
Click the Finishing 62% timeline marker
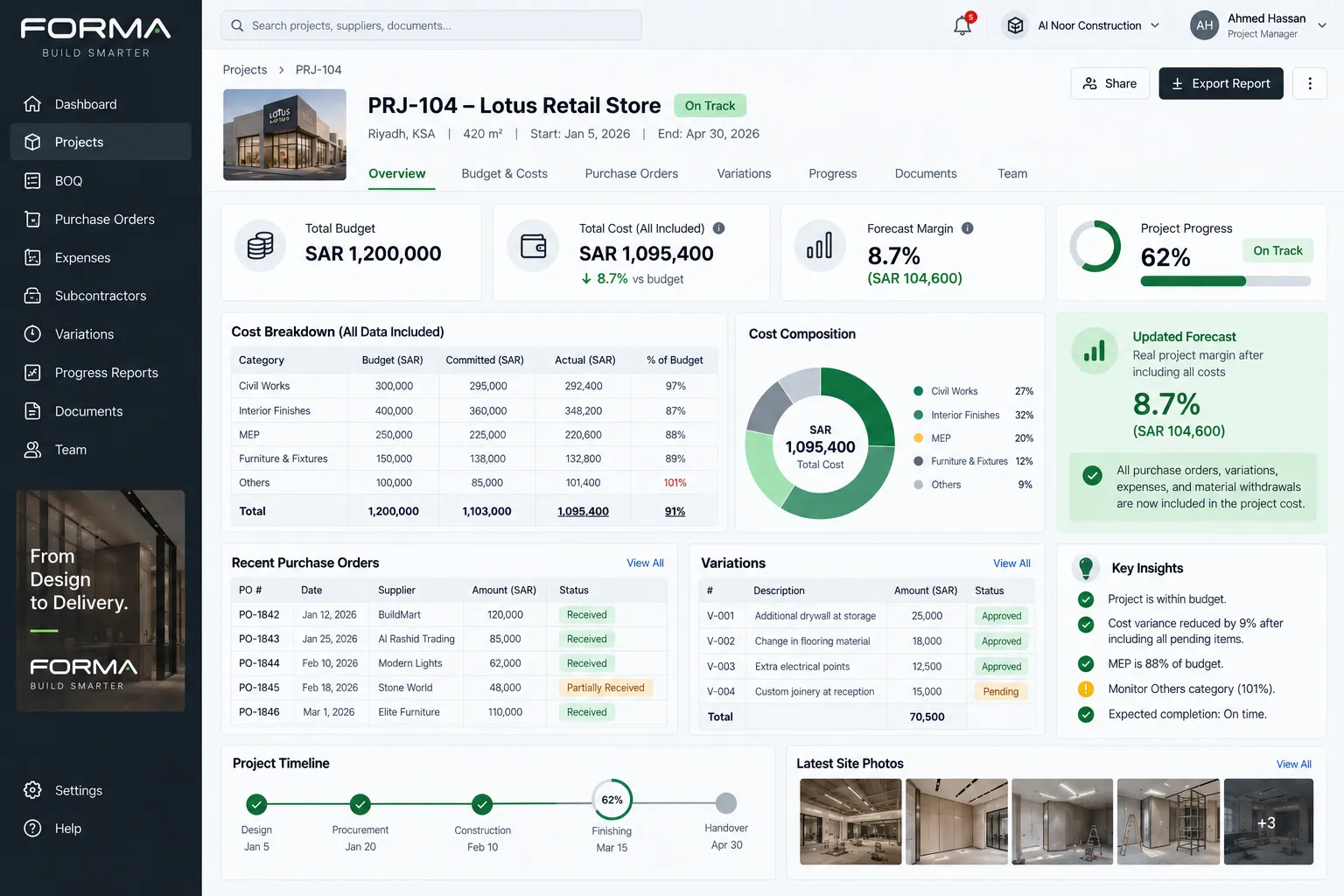pos(612,800)
